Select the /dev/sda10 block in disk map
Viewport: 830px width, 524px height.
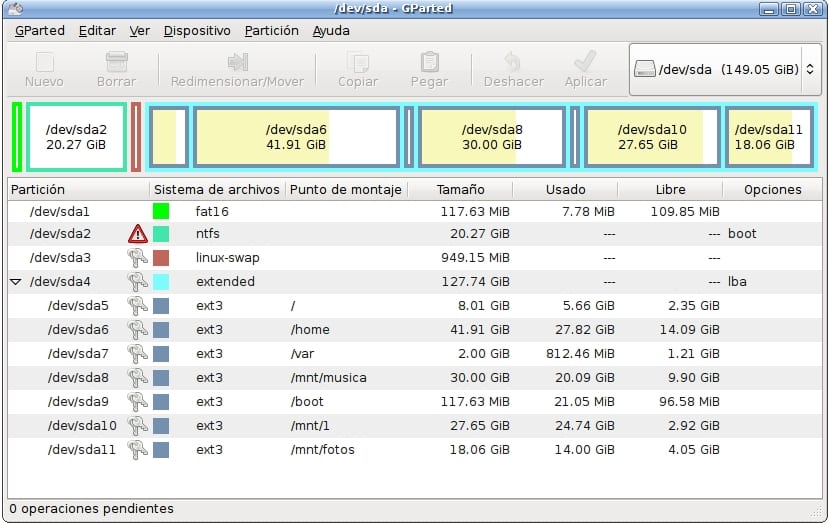pyautogui.click(x=652, y=137)
